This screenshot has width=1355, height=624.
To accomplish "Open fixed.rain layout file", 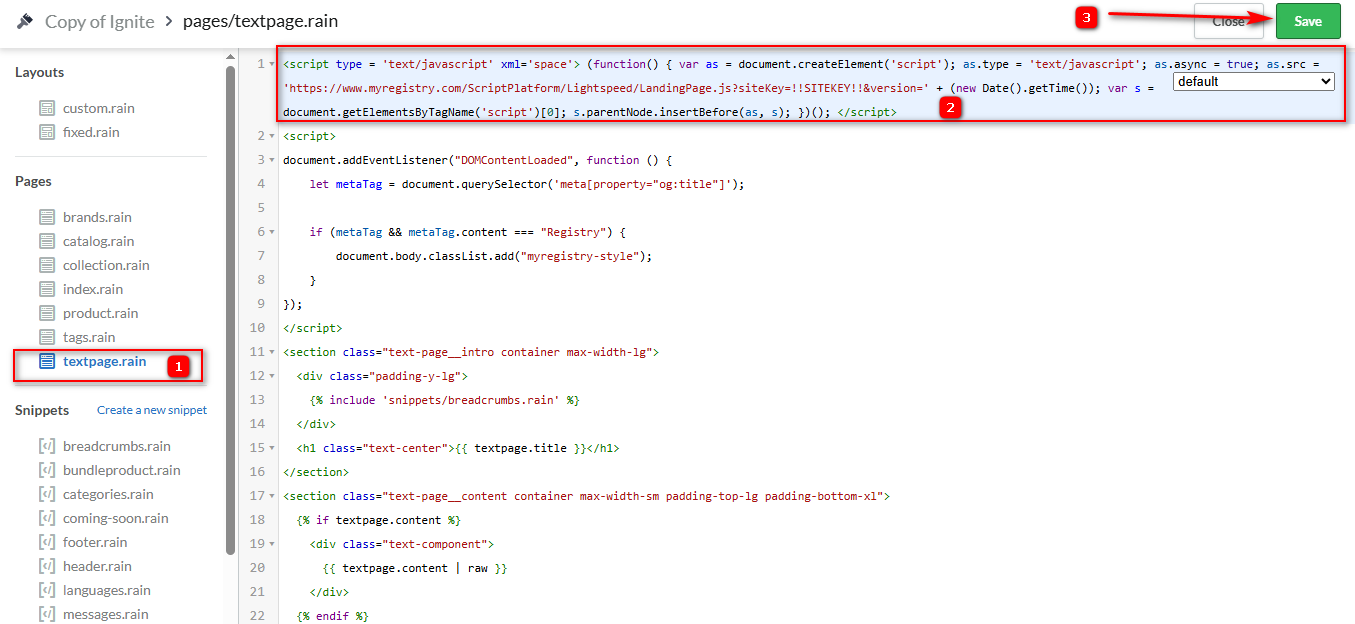I will coord(91,132).
